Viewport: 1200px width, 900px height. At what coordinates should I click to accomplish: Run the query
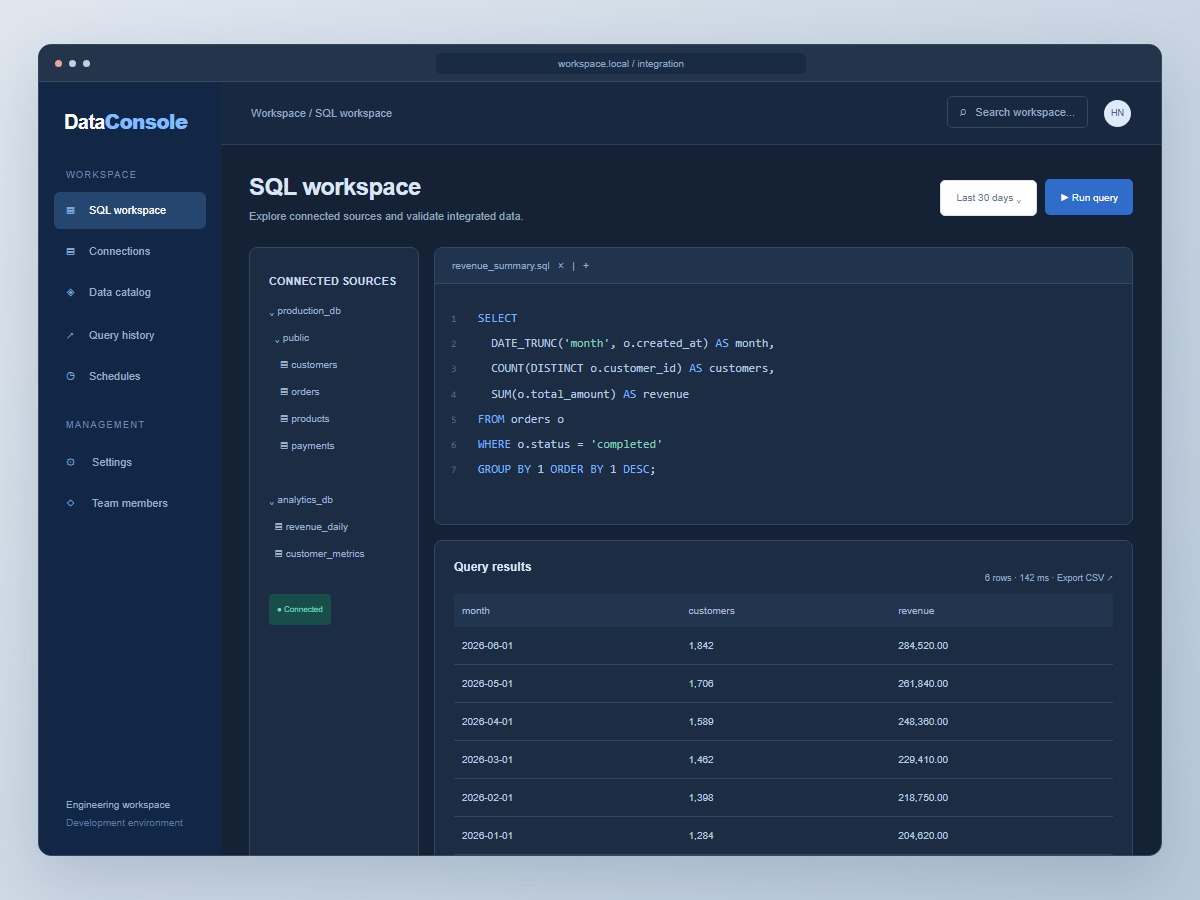[1089, 198]
